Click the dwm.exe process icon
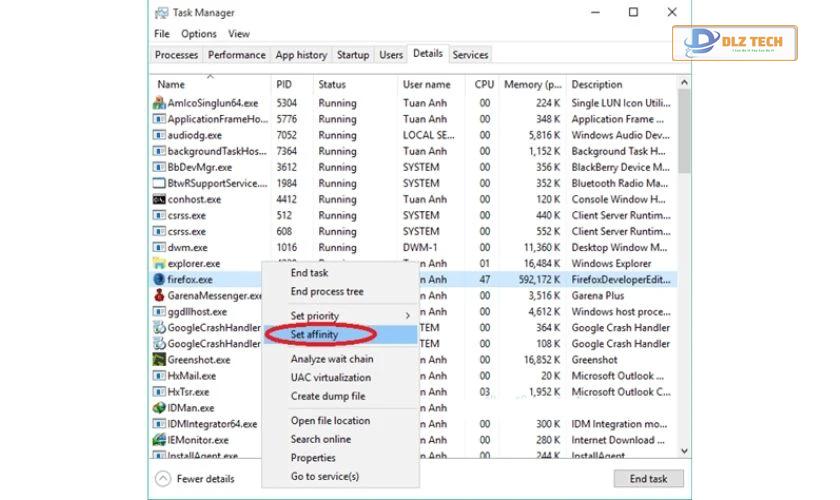Viewport: 840px width, 500px height. (159, 247)
